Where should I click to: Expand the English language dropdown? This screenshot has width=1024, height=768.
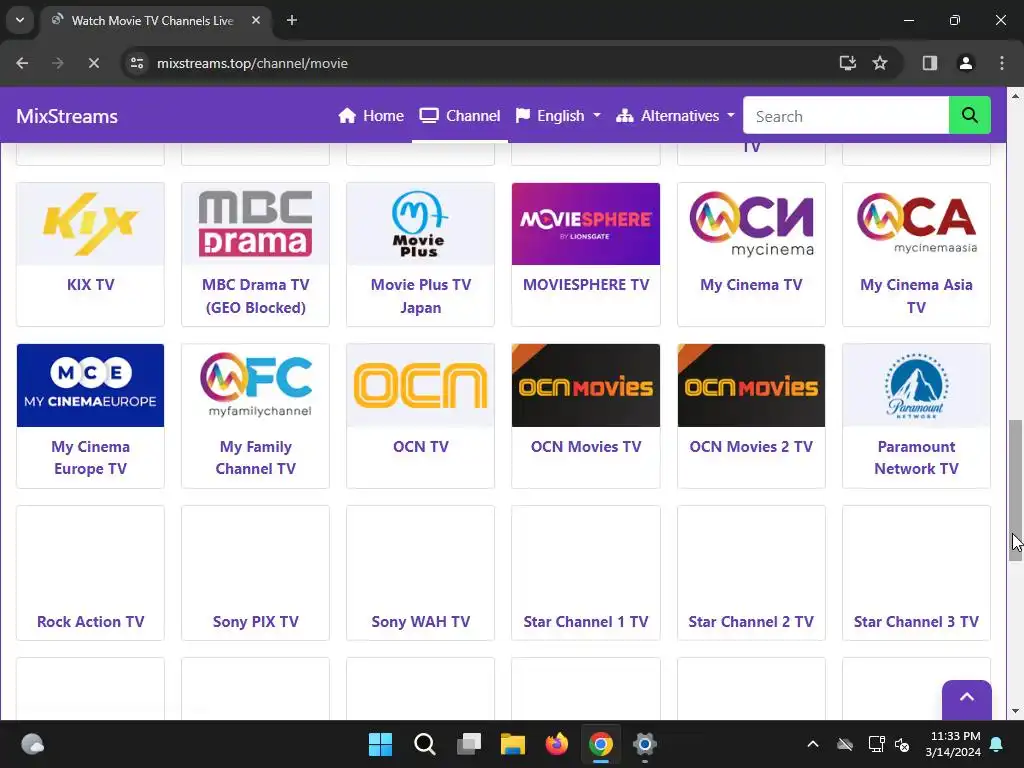pyautogui.click(x=558, y=116)
